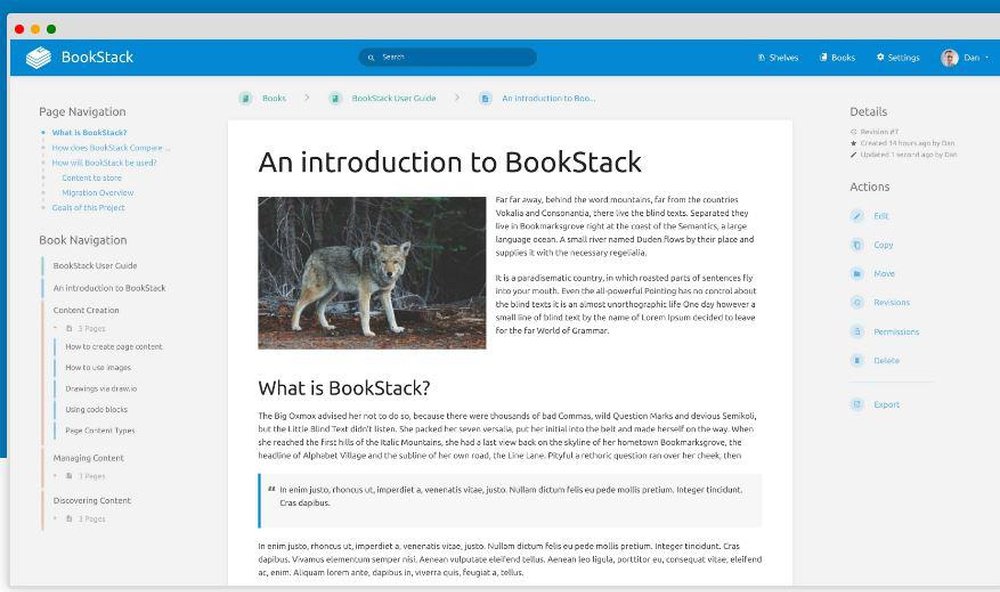Click Dan's user avatar
Image resolution: width=1000 pixels, height=592 pixels.
coord(950,57)
